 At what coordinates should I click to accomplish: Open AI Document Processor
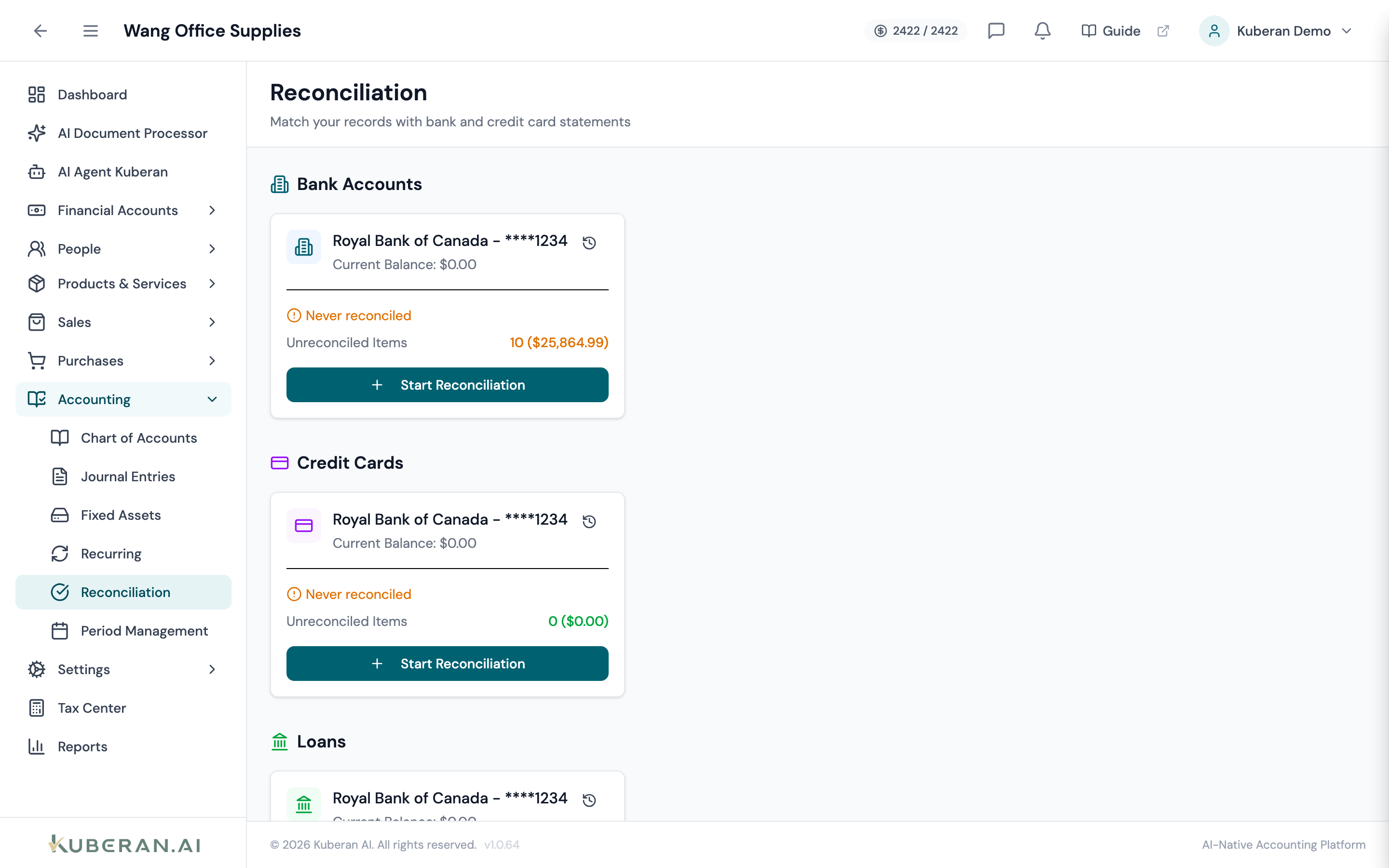tap(123, 133)
